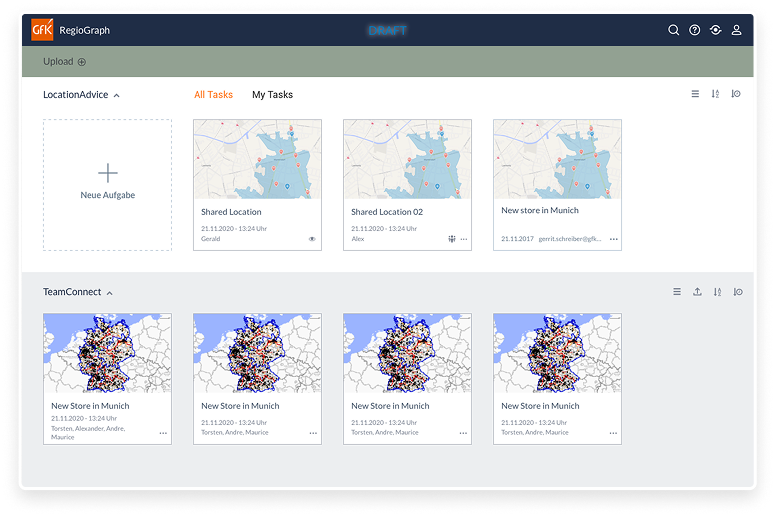Toggle the eye view icon in header
Screen dimensions: 776x517
716,30
